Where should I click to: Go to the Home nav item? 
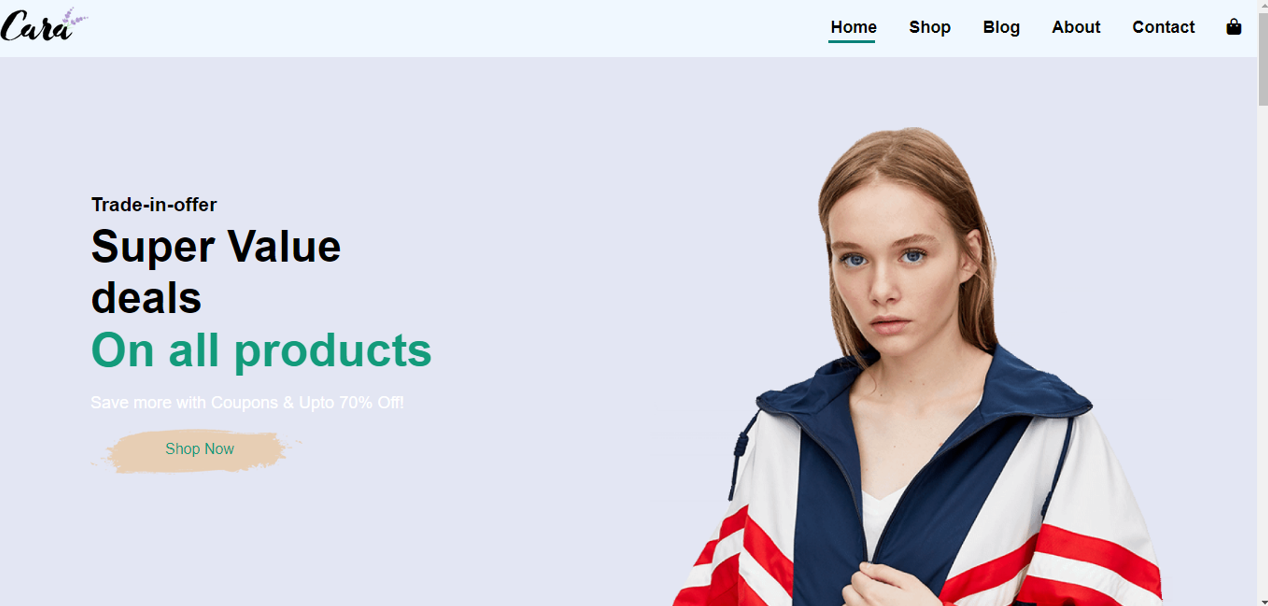click(853, 27)
